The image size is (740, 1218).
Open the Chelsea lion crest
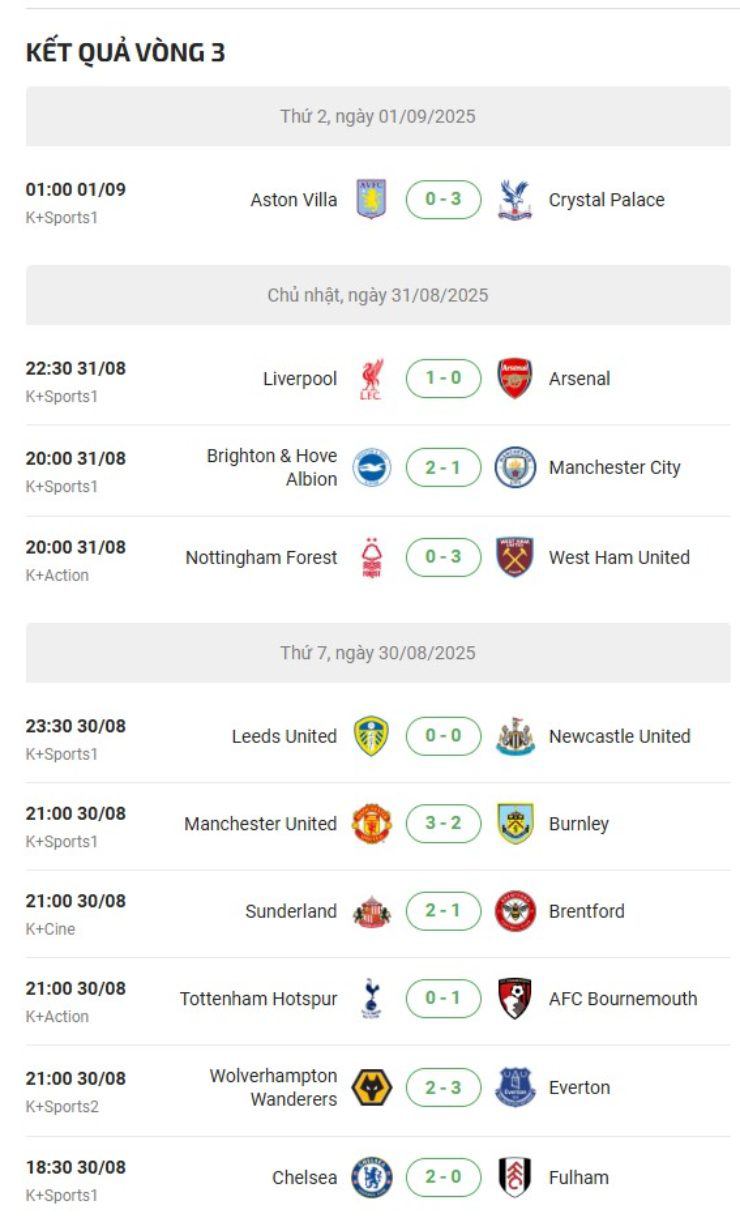point(371,1177)
